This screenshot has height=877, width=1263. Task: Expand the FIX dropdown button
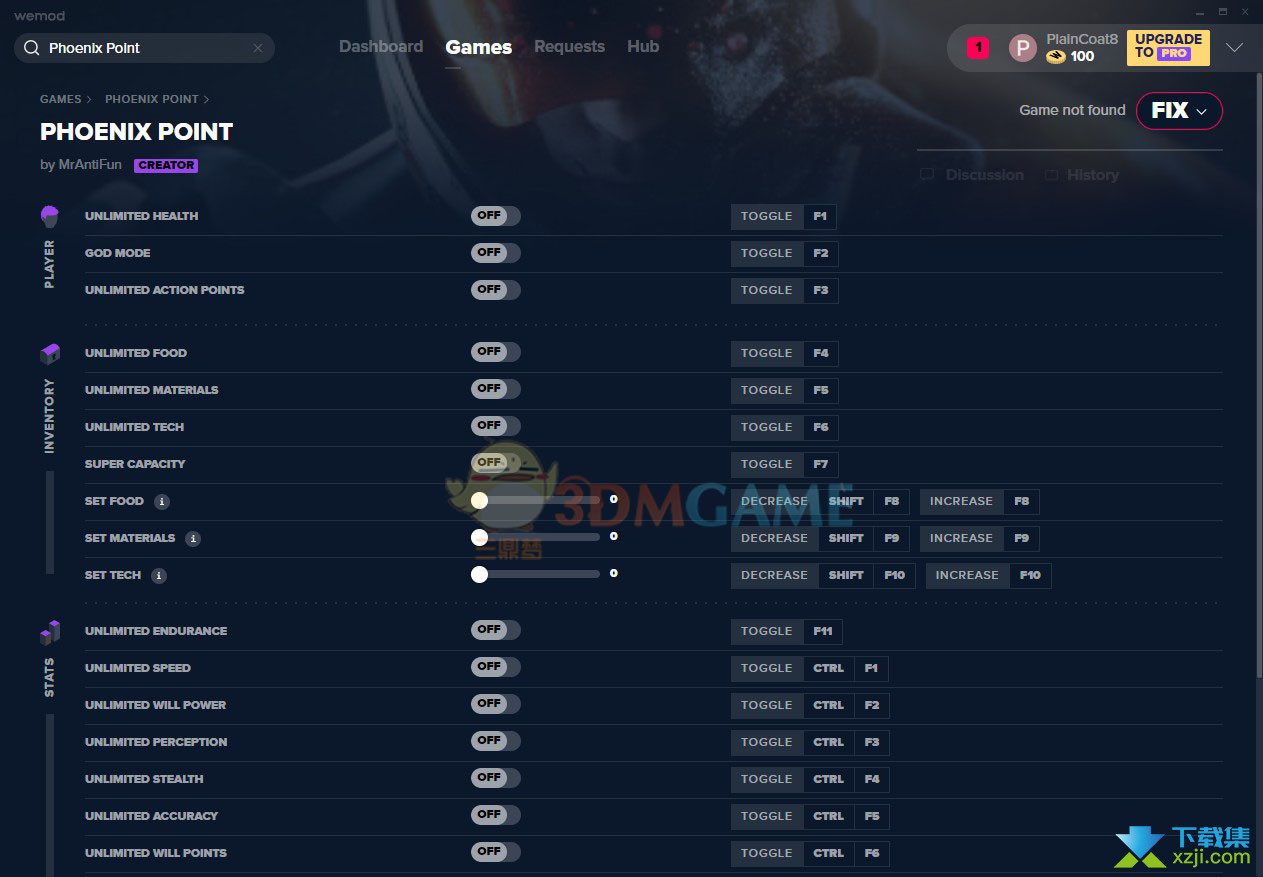(1179, 111)
